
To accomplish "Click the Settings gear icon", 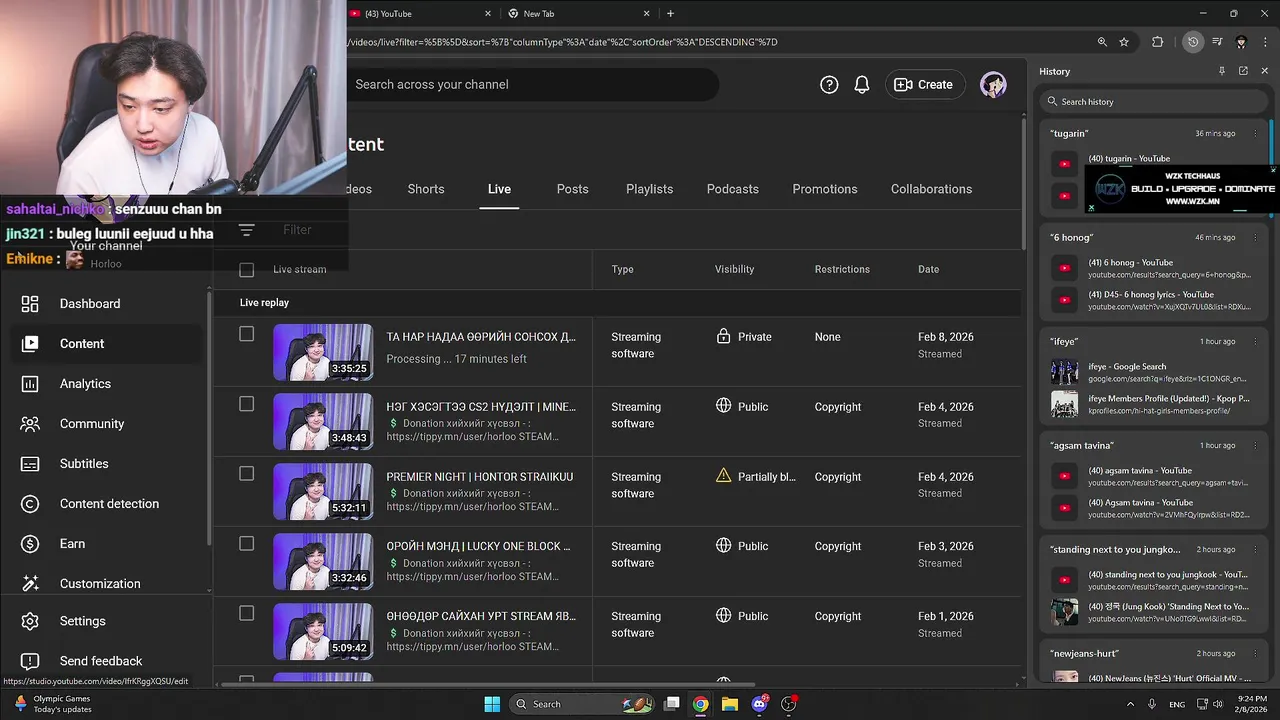I will tap(30, 621).
